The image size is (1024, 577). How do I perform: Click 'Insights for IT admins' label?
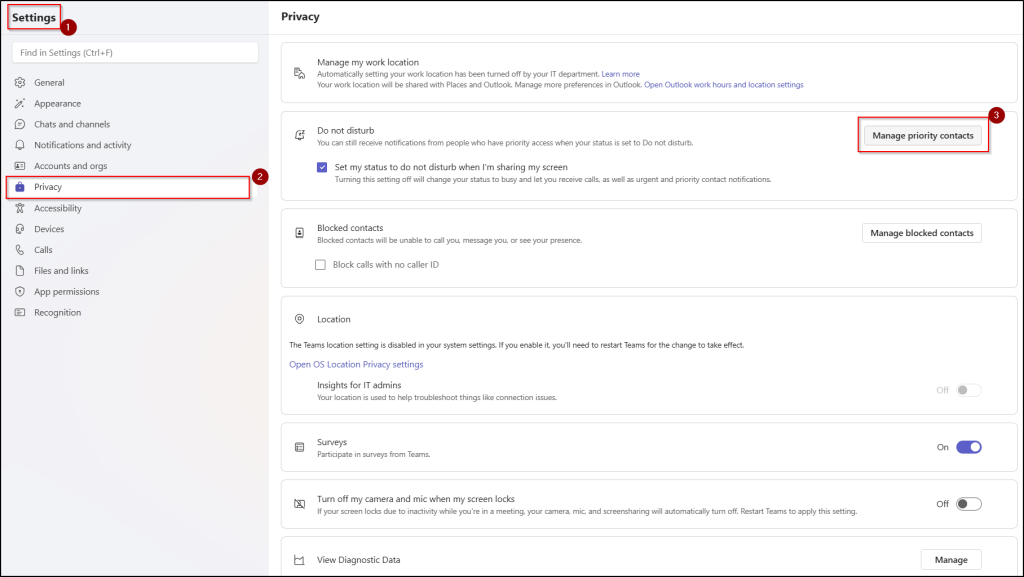tap(359, 385)
